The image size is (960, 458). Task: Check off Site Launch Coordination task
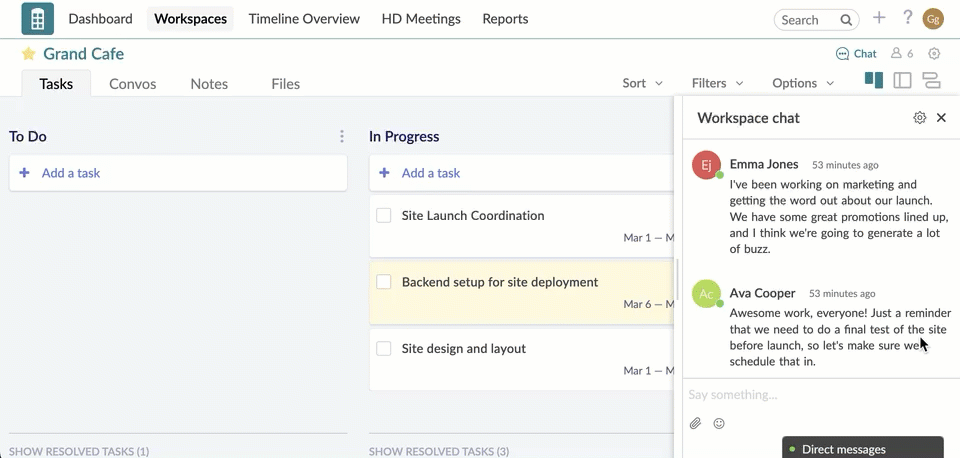pyautogui.click(x=384, y=216)
